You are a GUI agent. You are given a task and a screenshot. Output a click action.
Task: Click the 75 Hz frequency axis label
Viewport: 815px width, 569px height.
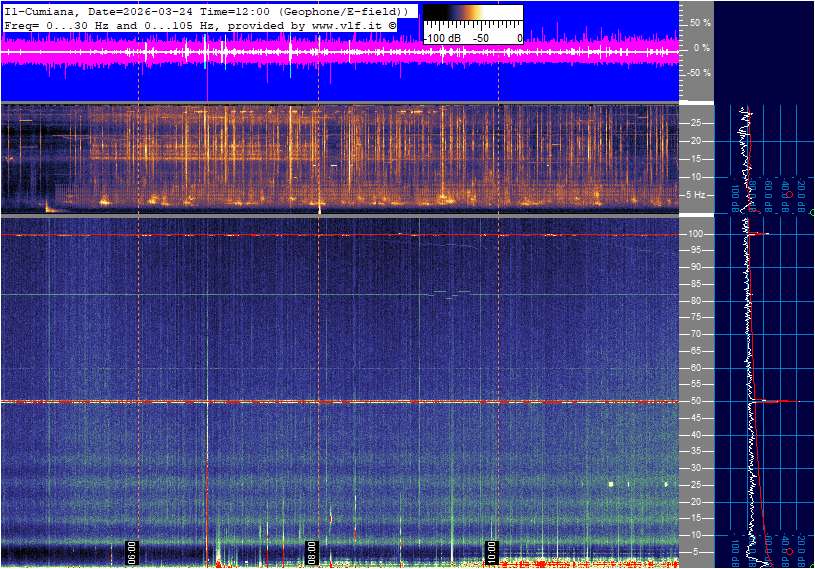tap(695, 317)
